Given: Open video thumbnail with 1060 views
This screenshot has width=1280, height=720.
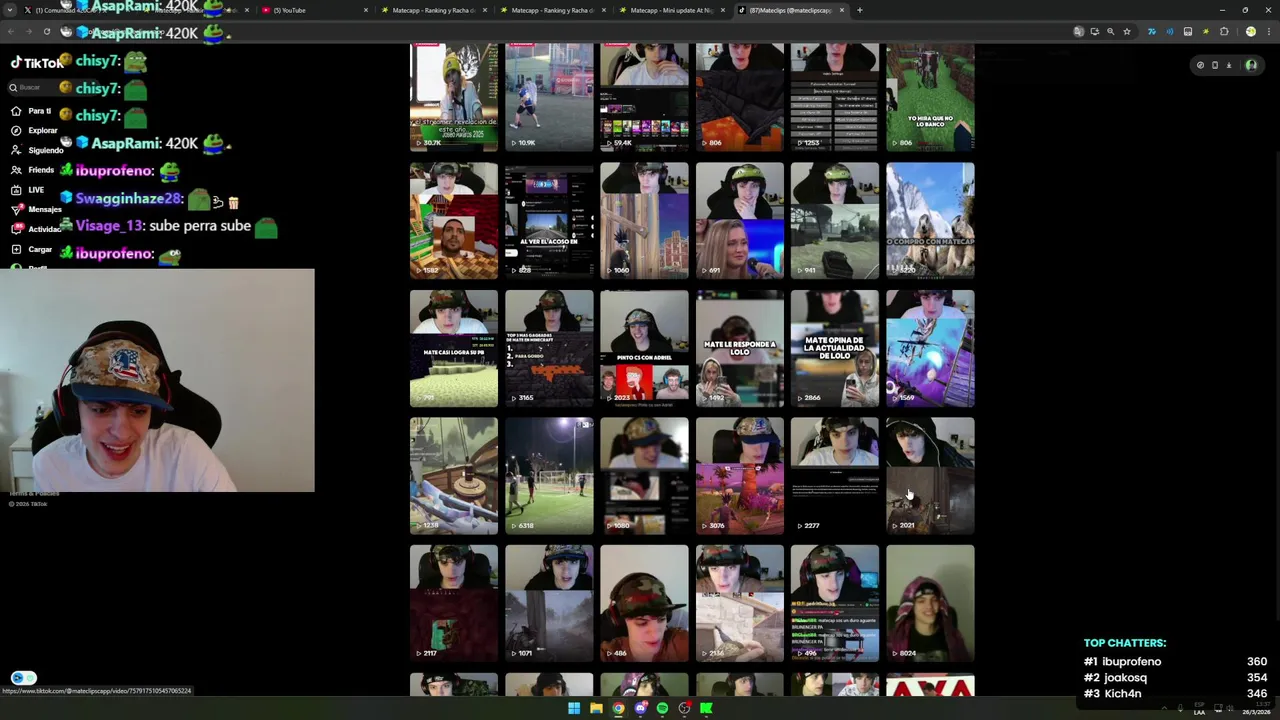Looking at the screenshot, I should tap(644, 220).
